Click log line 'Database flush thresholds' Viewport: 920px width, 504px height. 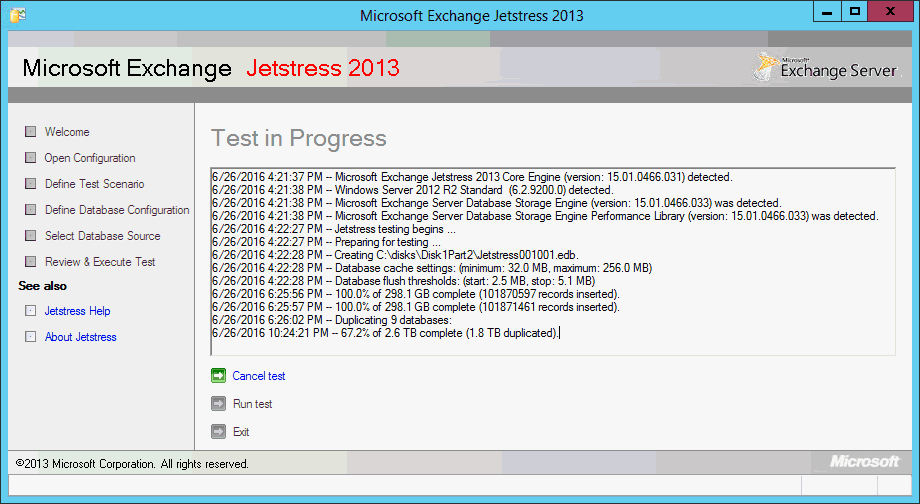pos(404,281)
